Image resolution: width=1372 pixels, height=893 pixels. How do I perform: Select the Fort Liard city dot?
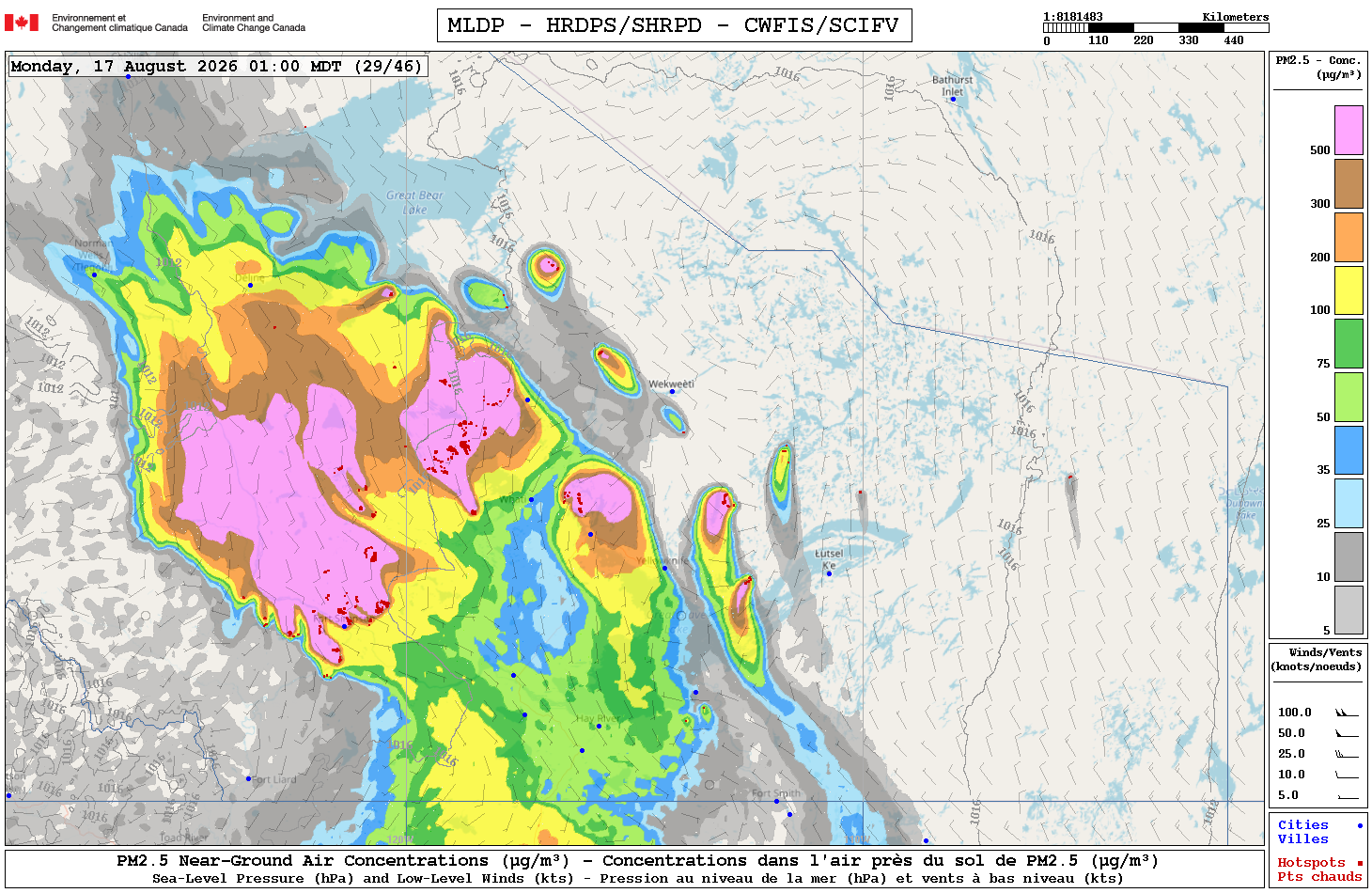(248, 778)
